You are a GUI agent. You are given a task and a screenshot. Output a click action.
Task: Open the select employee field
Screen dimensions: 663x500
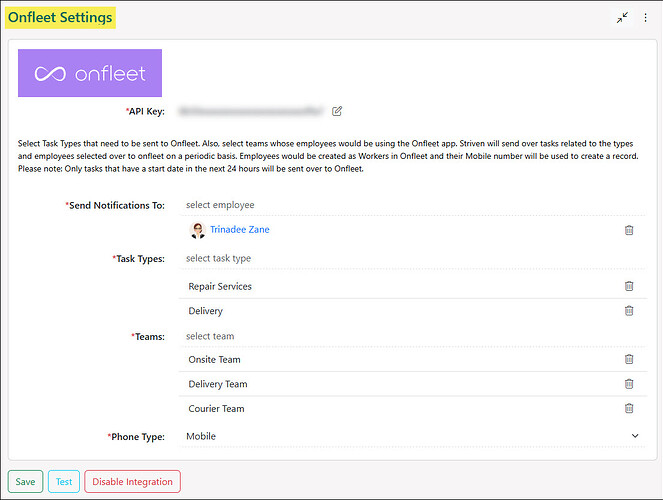tap(412, 205)
